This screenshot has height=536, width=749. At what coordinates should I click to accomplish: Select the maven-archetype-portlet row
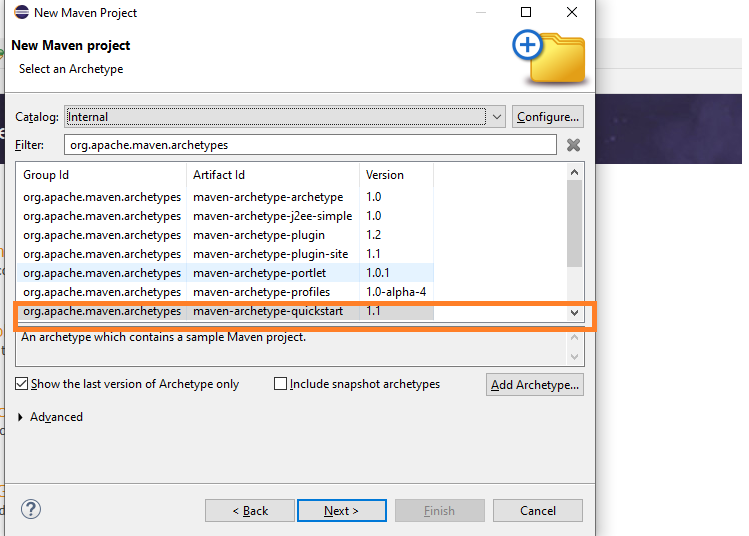pos(225,273)
